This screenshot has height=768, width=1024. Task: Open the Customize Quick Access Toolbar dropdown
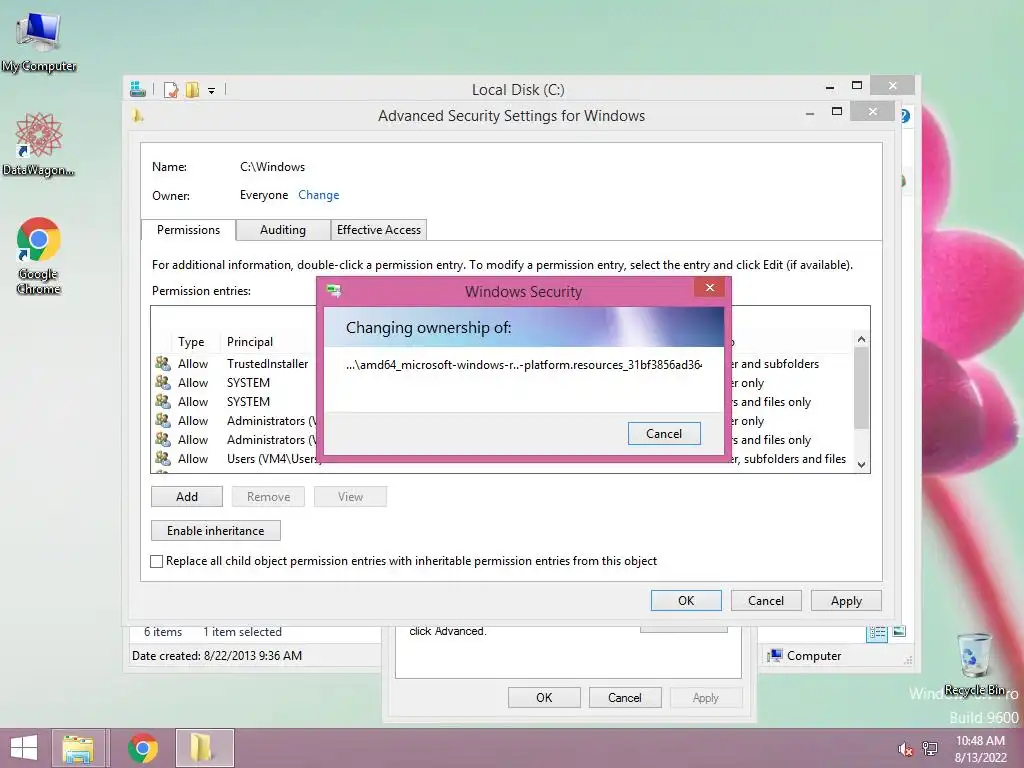pos(212,90)
